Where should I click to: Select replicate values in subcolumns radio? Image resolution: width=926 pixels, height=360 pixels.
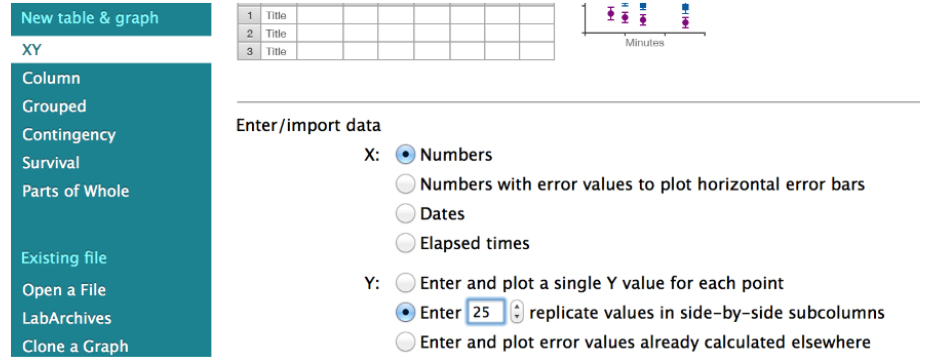point(405,313)
